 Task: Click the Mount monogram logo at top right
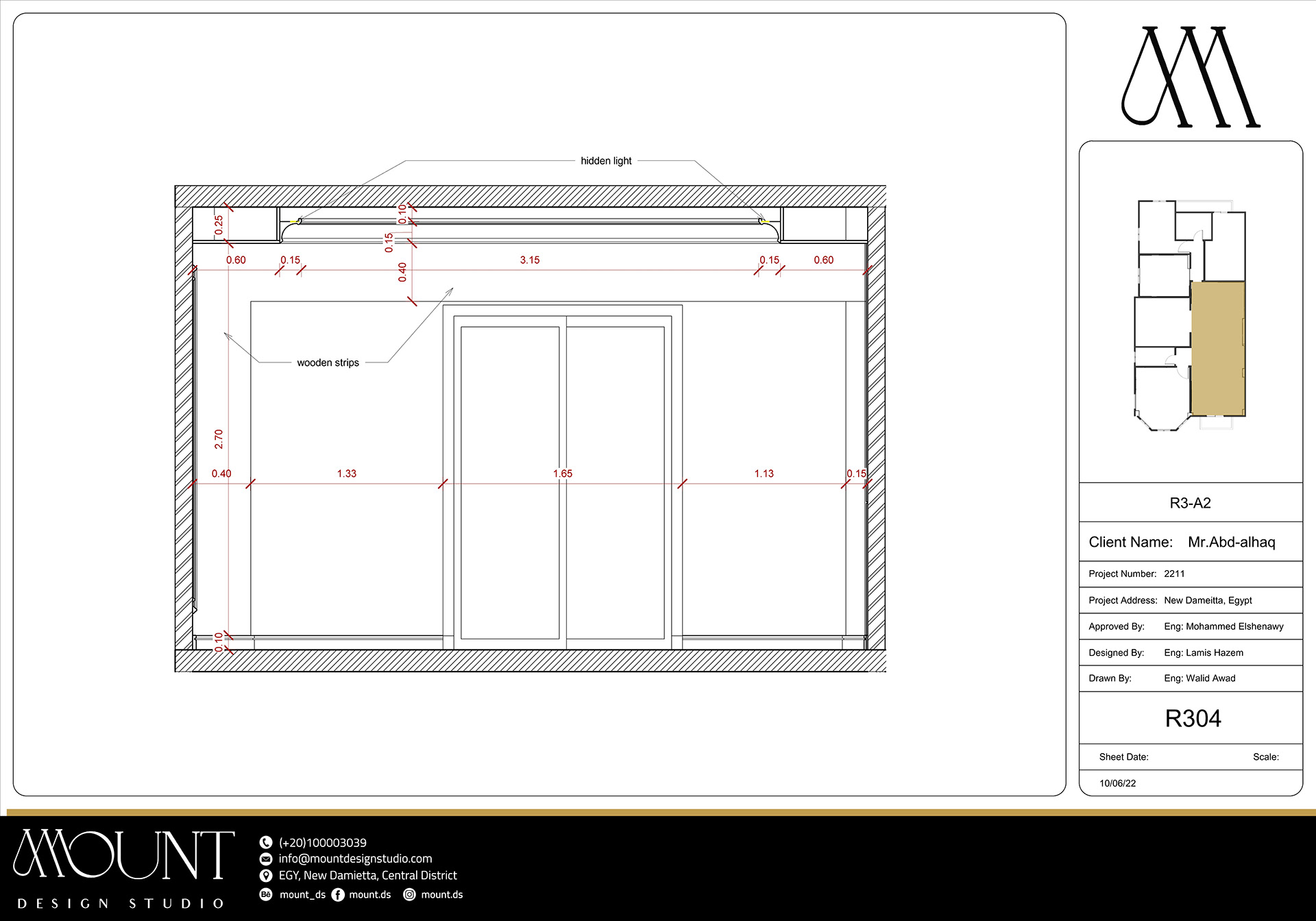tap(1191, 77)
